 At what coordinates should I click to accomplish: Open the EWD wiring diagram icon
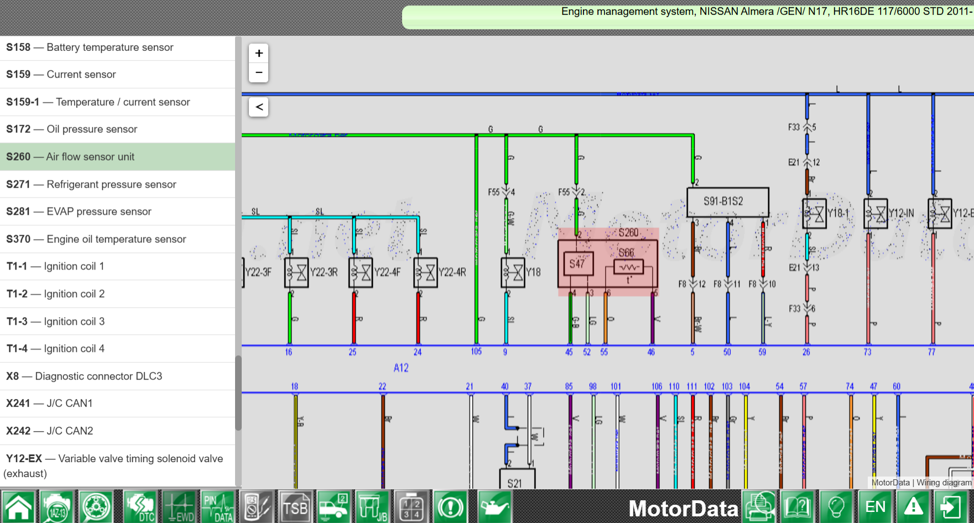[x=179, y=506]
